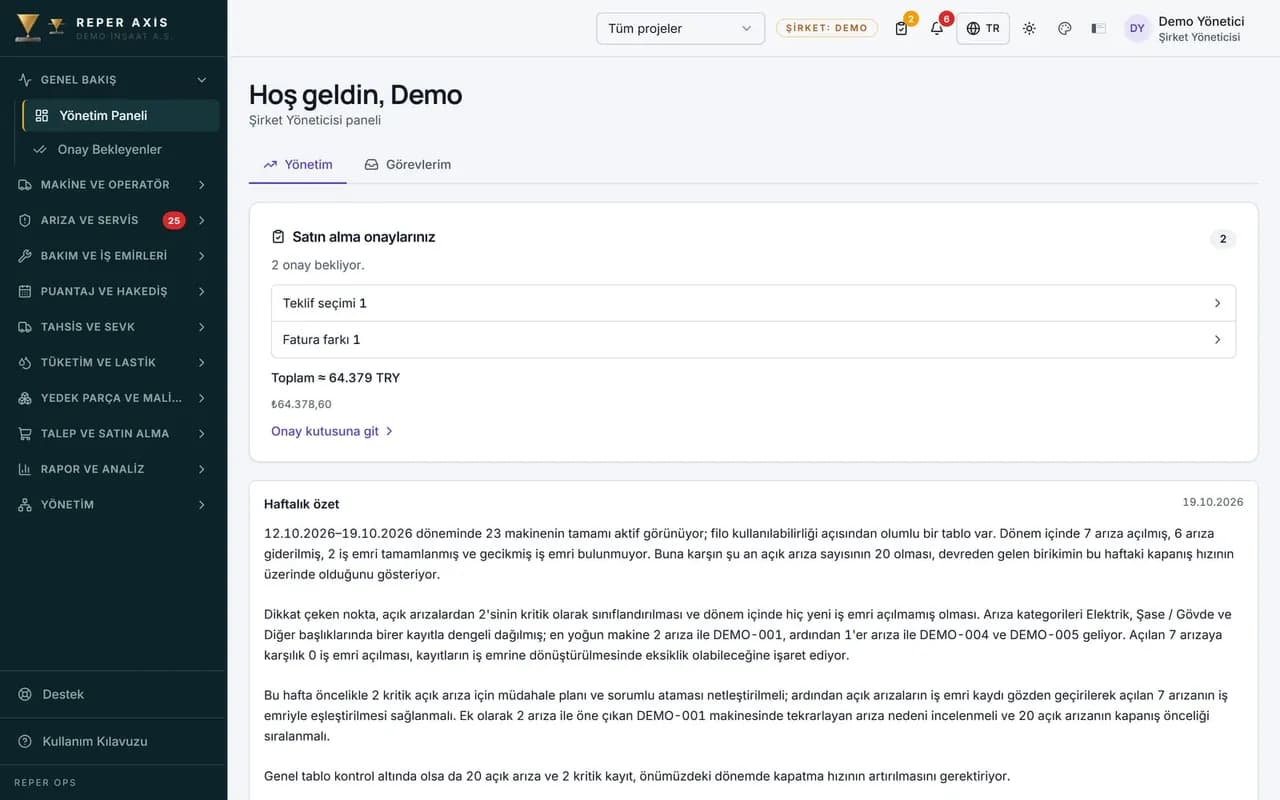Open the color palette theme icon
Viewport: 1280px width, 800px height.
[x=1064, y=28]
